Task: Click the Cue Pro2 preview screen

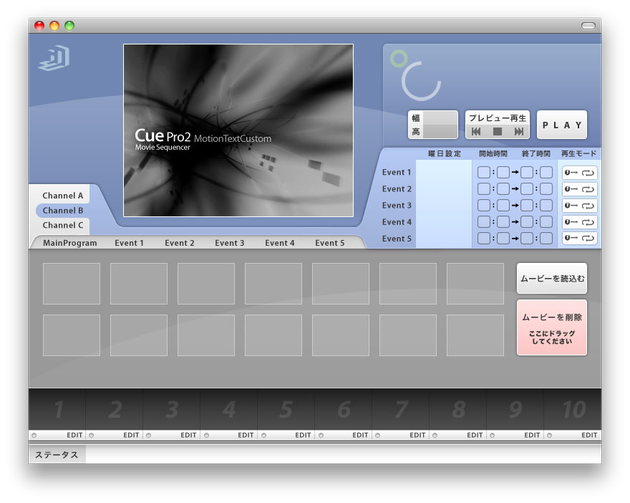Action: click(239, 131)
